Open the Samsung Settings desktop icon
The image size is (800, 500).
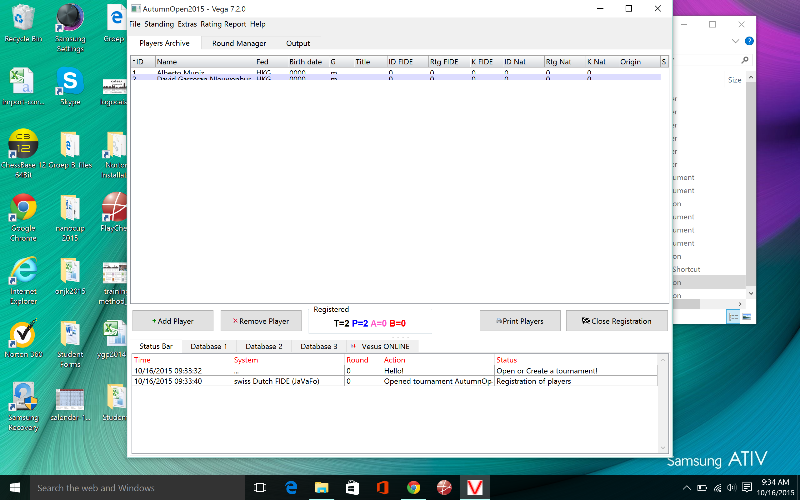[68, 20]
